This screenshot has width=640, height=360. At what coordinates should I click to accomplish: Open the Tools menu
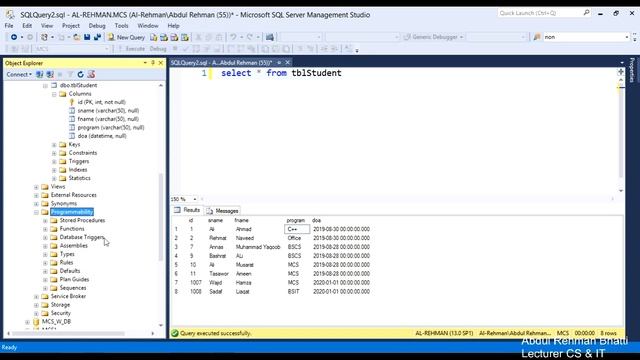coord(121,25)
